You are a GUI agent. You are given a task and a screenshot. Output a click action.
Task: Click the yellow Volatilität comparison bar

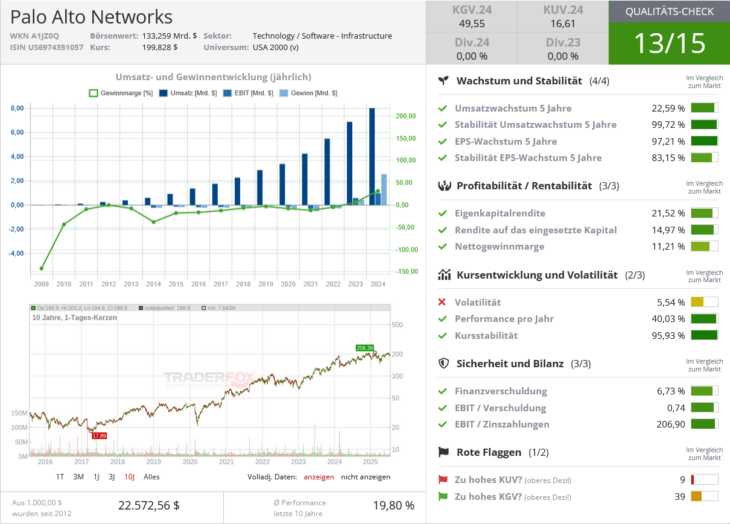click(704, 302)
